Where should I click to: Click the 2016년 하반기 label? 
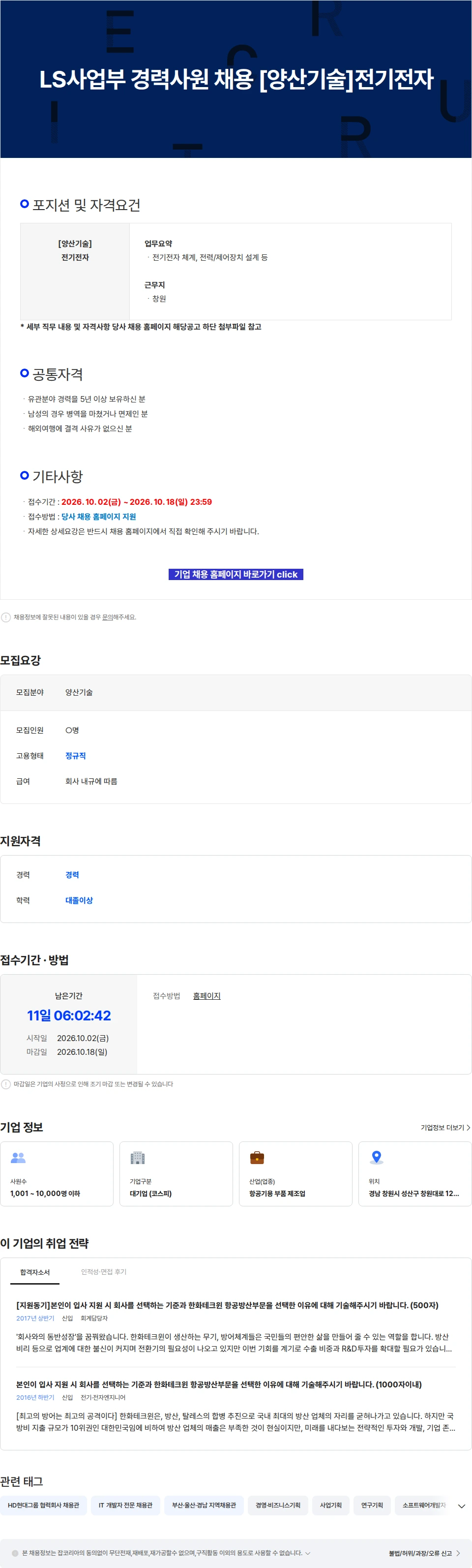point(35,1398)
